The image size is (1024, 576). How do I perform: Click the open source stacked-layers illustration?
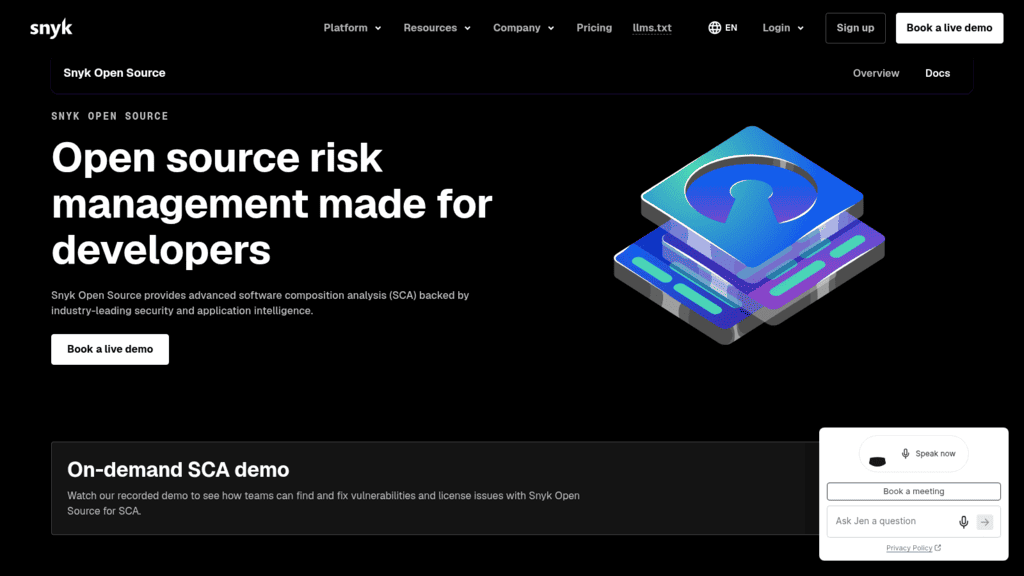[749, 234]
